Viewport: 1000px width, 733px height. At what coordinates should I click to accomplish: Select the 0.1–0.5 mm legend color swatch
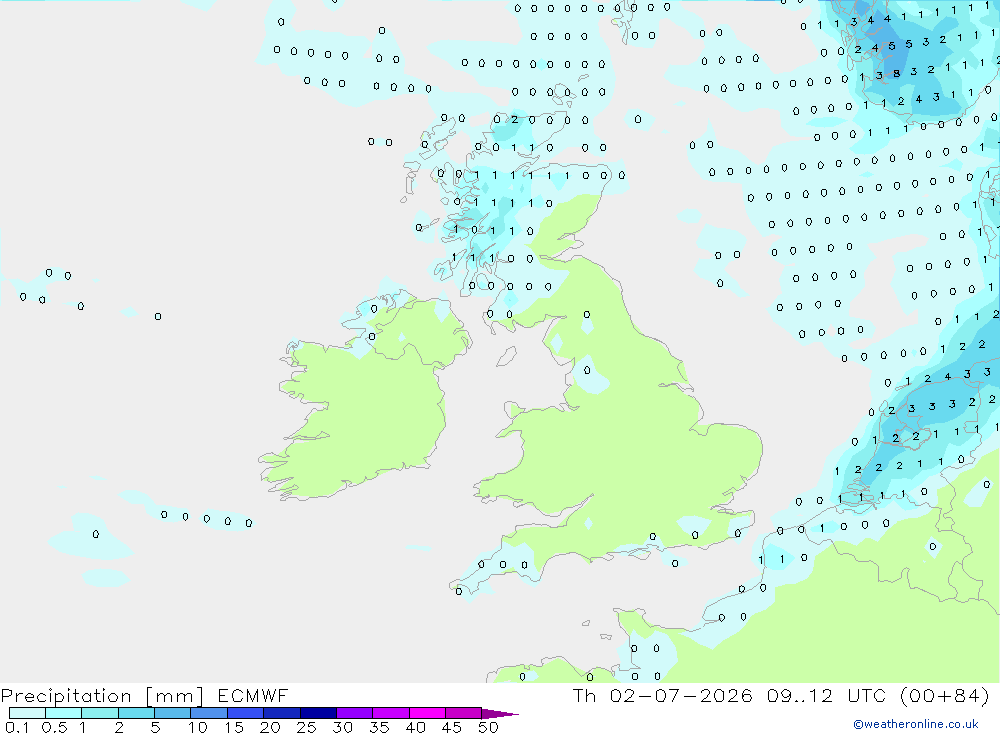27,713
